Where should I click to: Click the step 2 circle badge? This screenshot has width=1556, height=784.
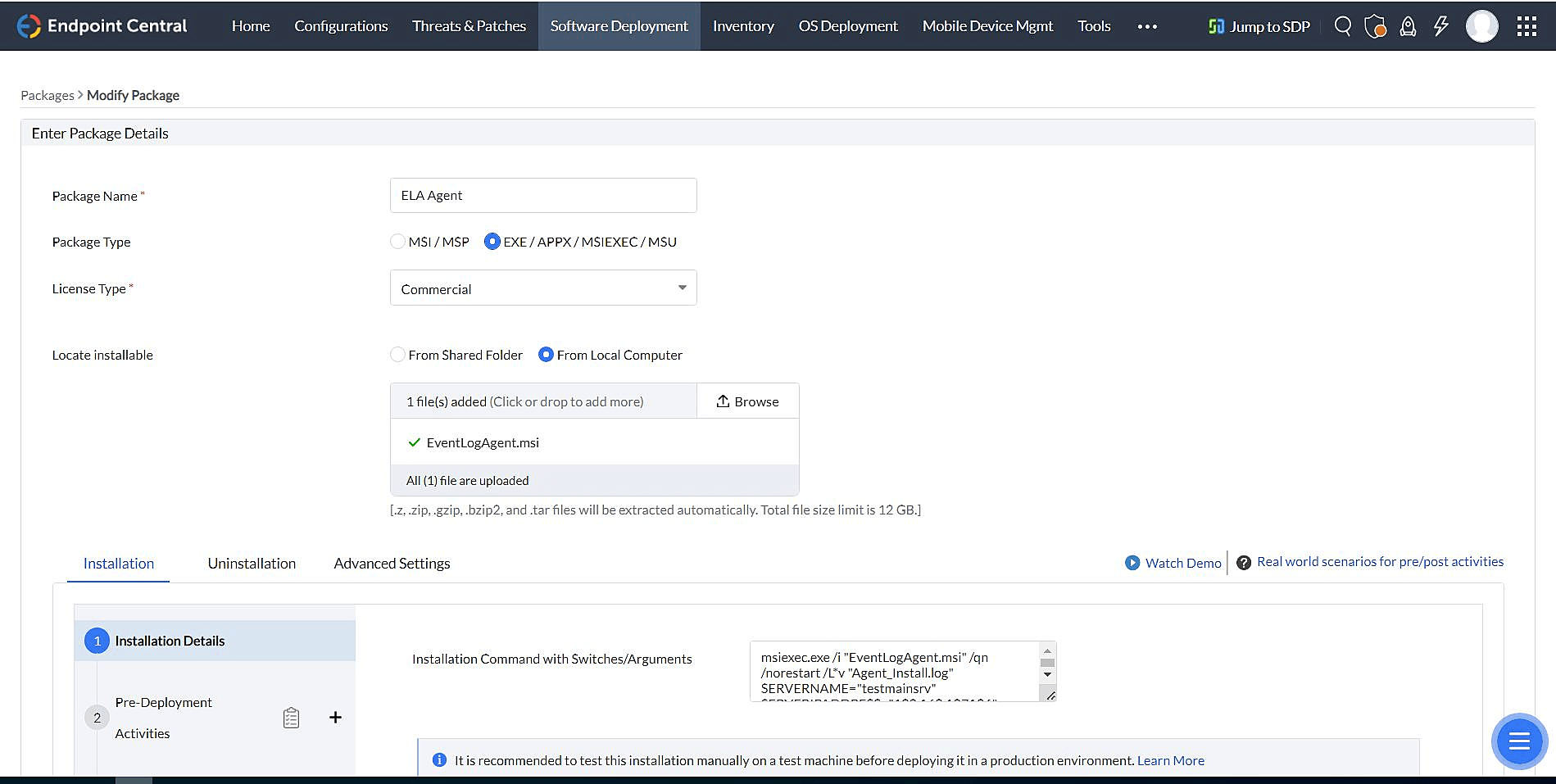coord(97,718)
